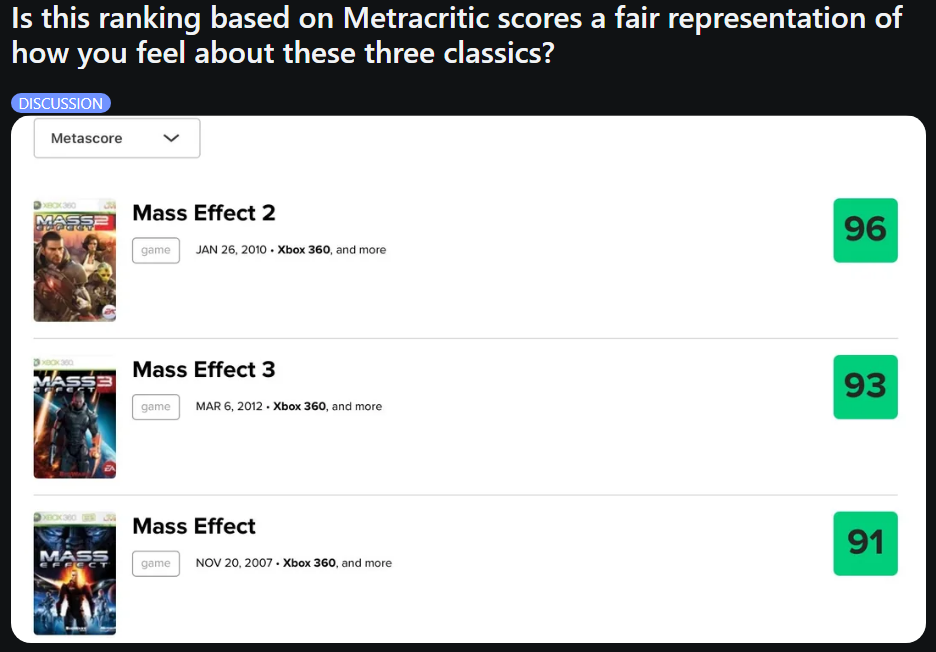Click the green 93 score badge
Viewport: 936px width, 652px height.
[865, 387]
